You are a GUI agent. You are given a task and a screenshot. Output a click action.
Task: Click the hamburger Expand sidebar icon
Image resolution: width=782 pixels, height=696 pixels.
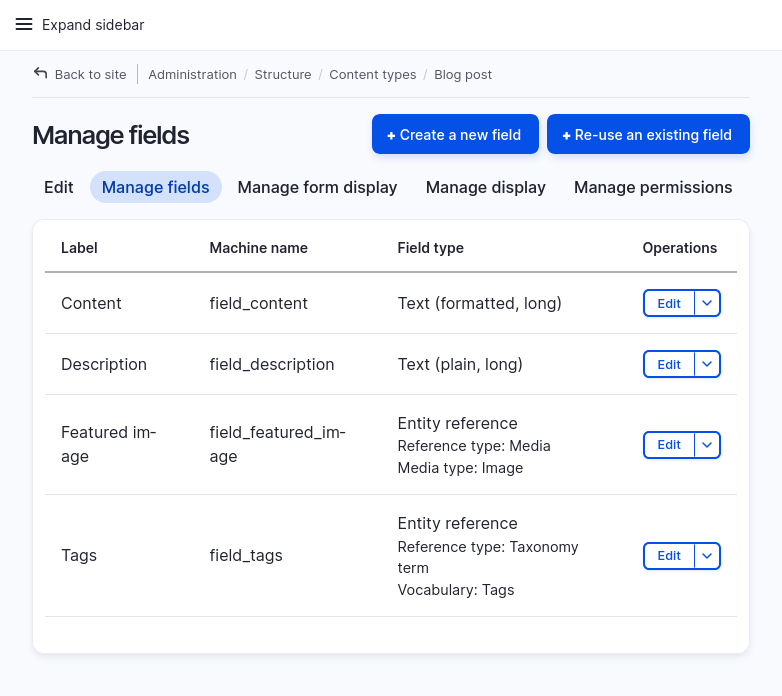[x=24, y=24]
